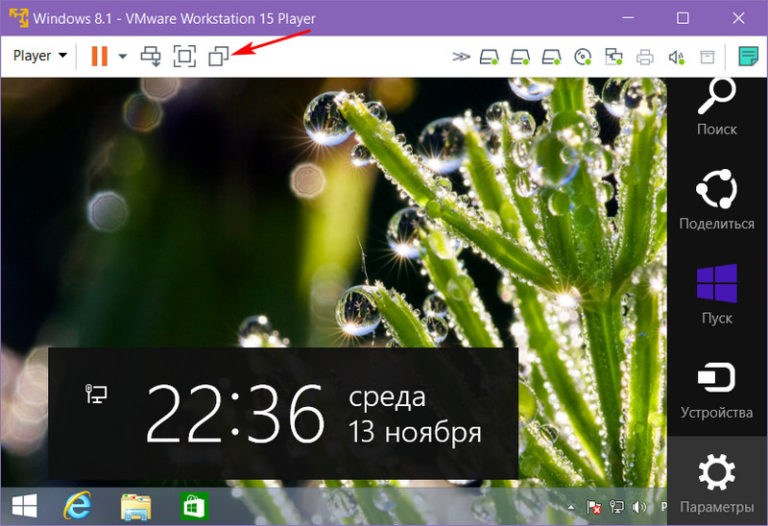The width and height of the screenshot is (768, 526).
Task: Click the network adapter device icon
Action: pyautogui.click(x=614, y=57)
